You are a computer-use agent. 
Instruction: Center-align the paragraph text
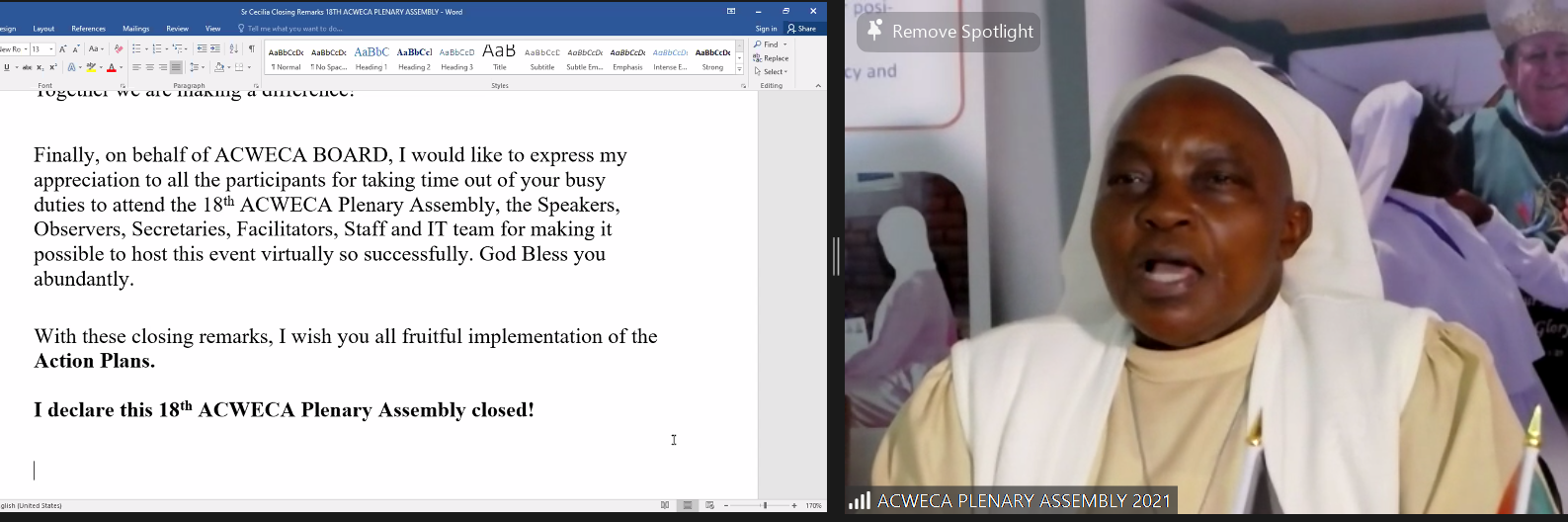(150, 67)
